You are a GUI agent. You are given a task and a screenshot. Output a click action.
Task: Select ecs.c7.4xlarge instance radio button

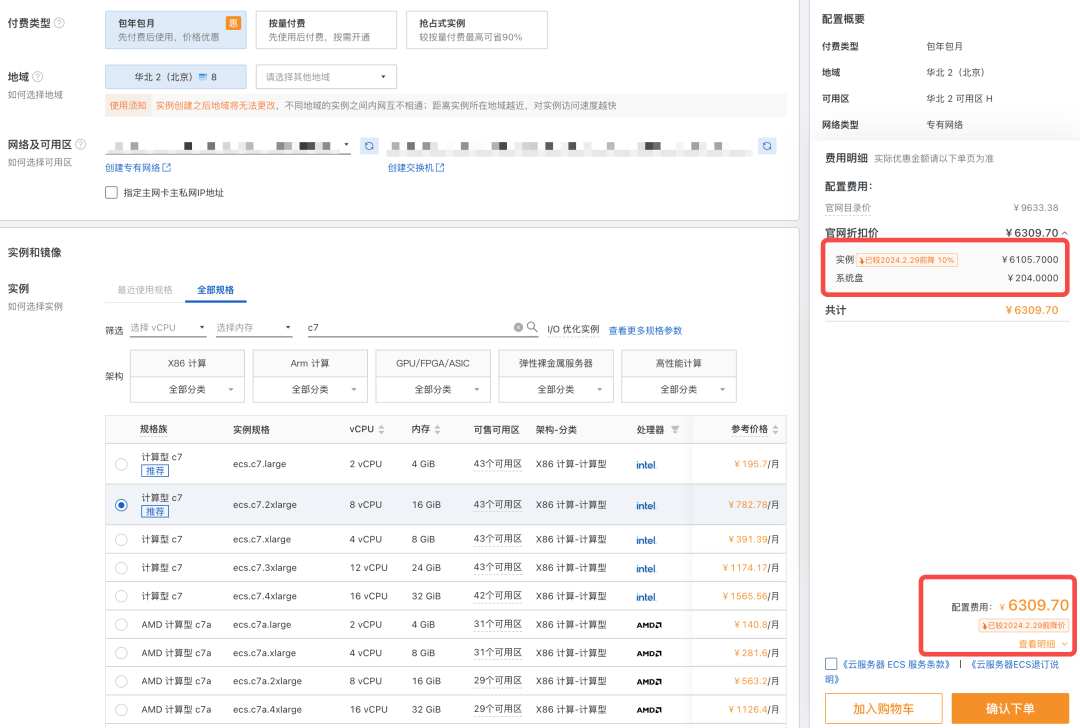pyautogui.click(x=121, y=596)
